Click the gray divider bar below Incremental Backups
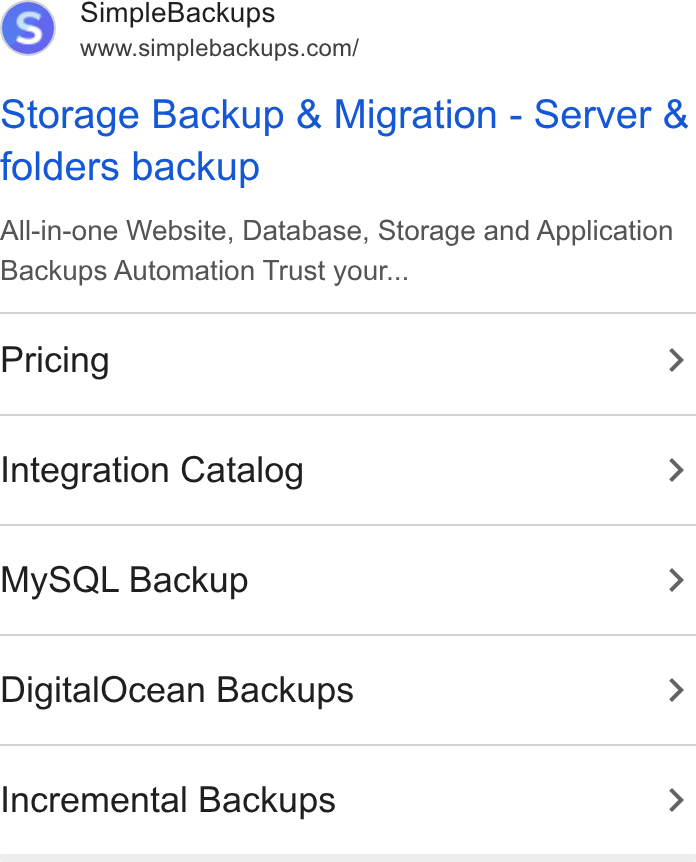Viewport: 696px width, 862px height. click(348, 858)
